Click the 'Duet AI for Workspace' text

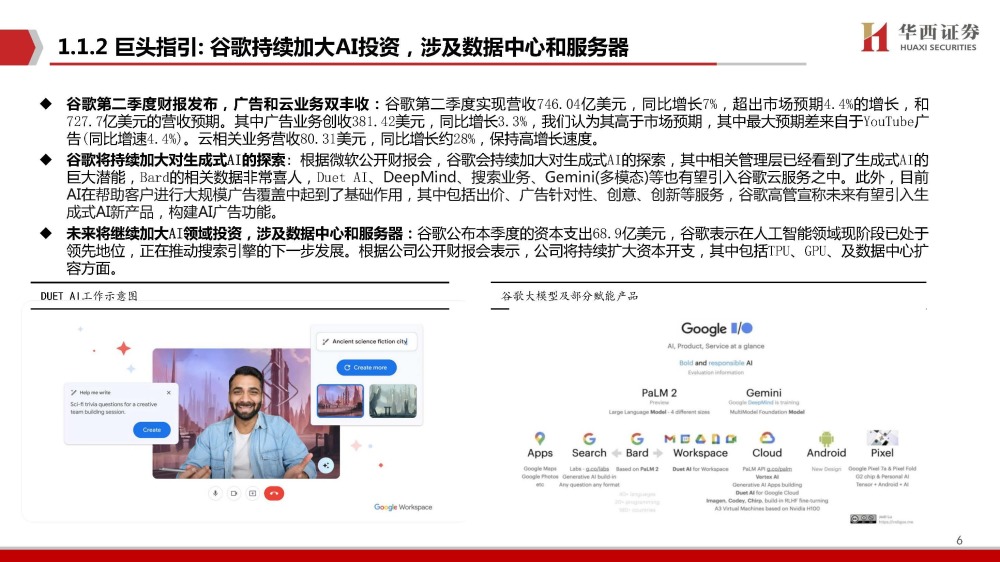pos(700,469)
